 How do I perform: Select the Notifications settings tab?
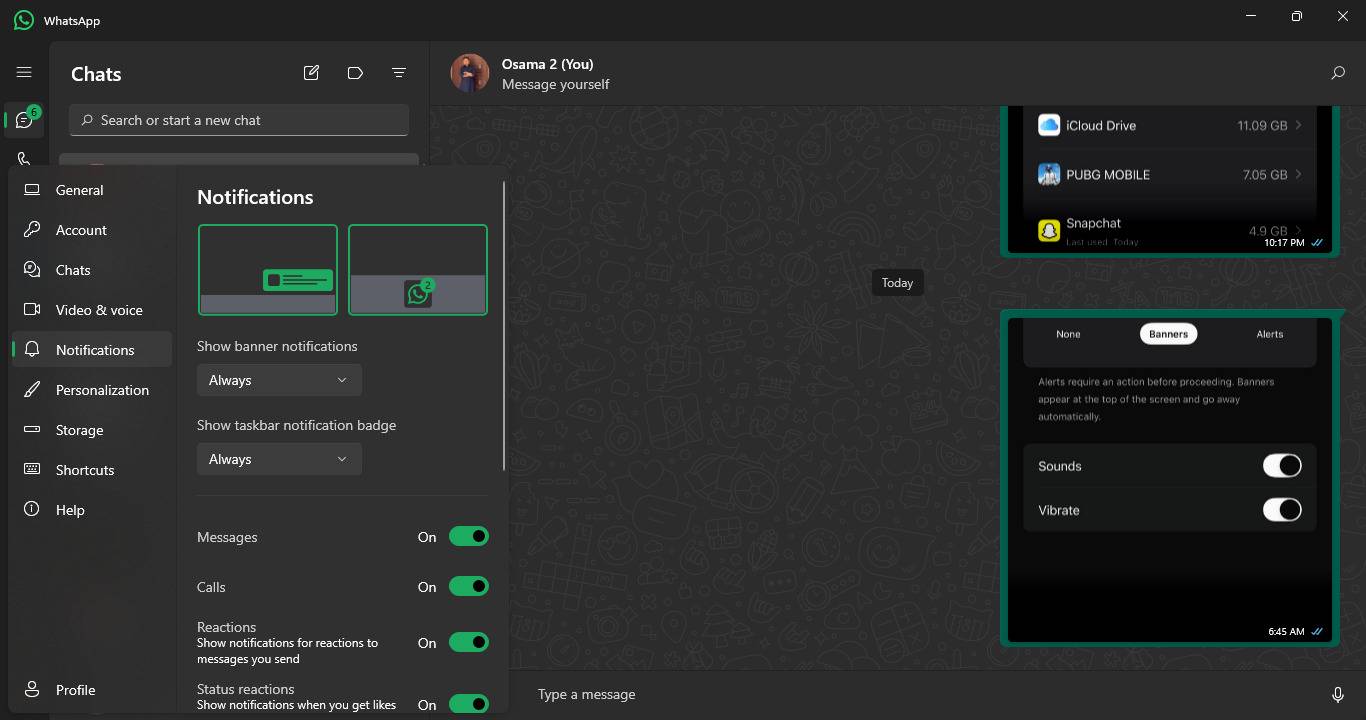click(x=92, y=350)
